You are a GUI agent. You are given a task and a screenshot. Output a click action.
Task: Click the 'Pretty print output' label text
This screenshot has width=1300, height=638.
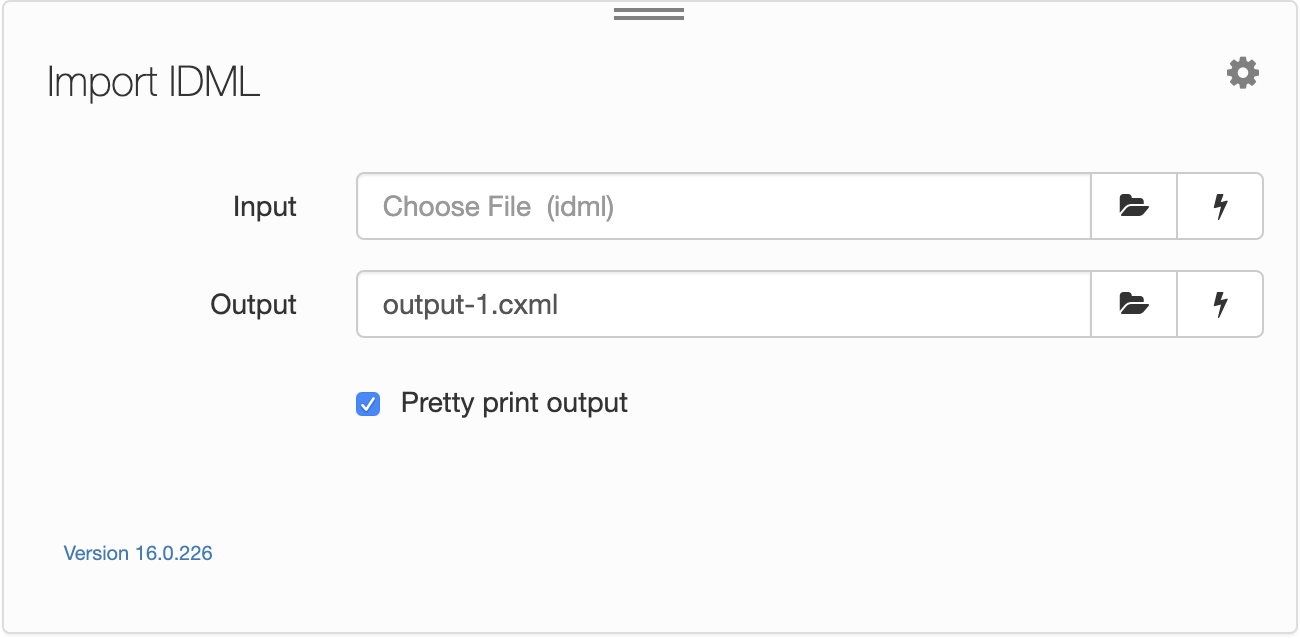coord(514,403)
